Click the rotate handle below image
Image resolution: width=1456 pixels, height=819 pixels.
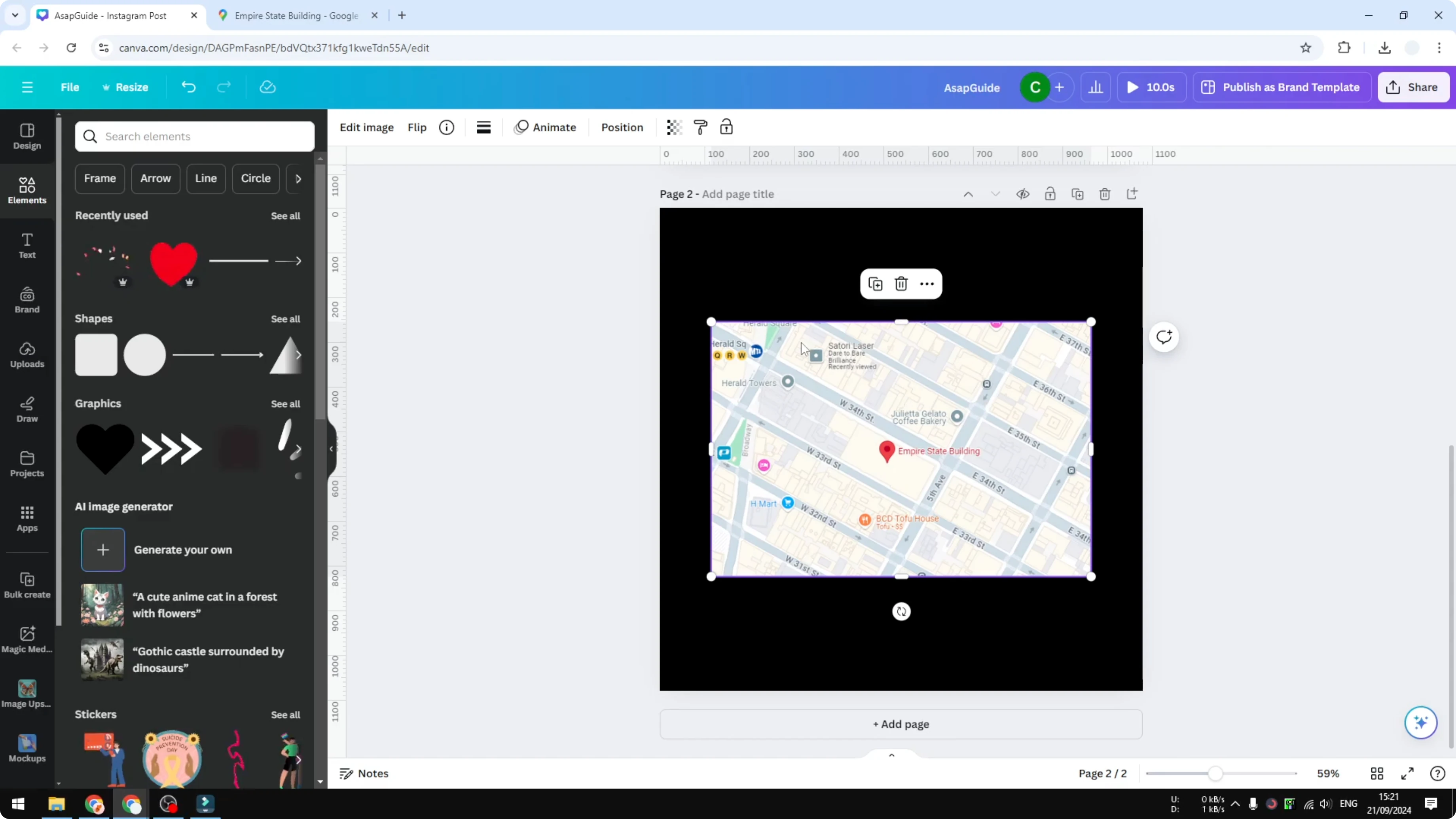coord(902,612)
